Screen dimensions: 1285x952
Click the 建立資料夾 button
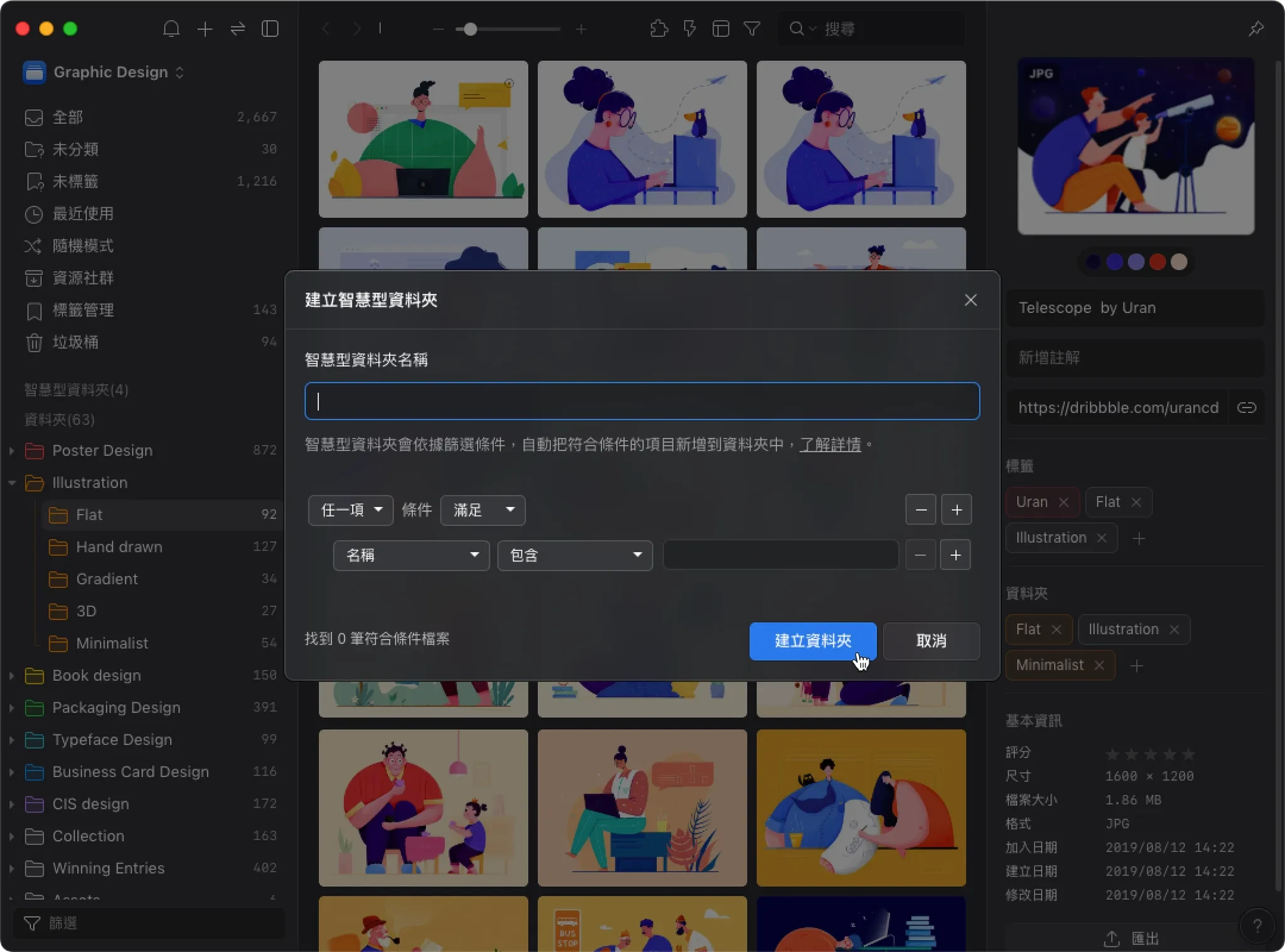[x=813, y=641]
